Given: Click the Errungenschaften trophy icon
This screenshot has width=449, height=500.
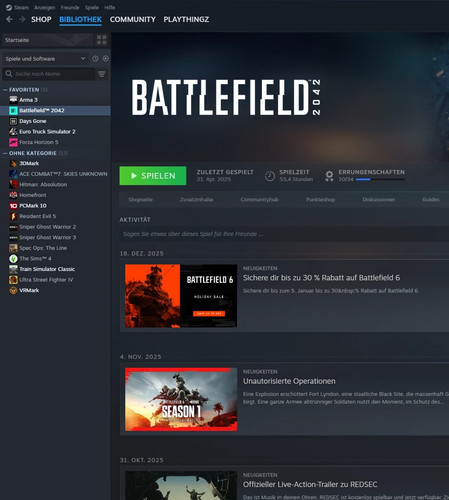Looking at the screenshot, I should point(329,176).
